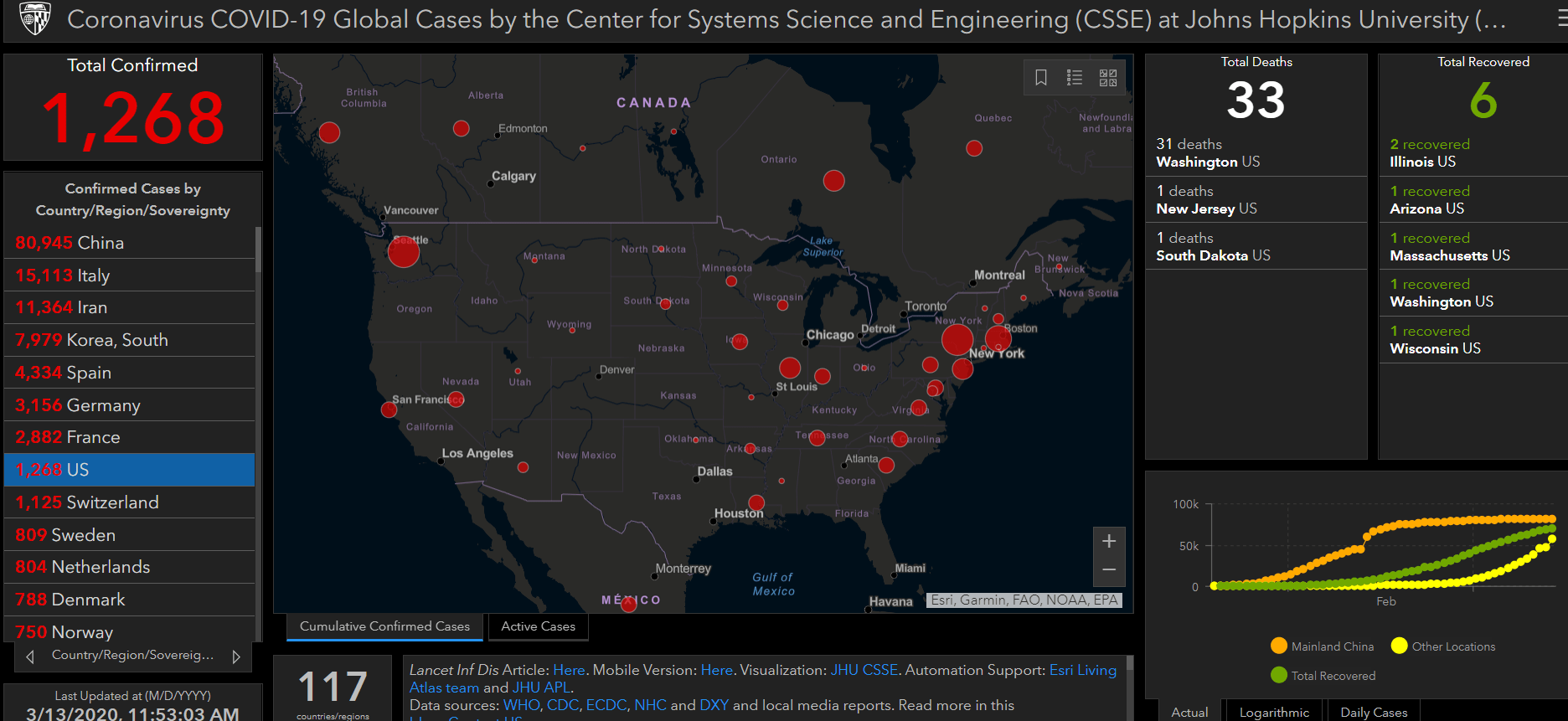
Task: Select China in the country list
Action: [x=130, y=243]
